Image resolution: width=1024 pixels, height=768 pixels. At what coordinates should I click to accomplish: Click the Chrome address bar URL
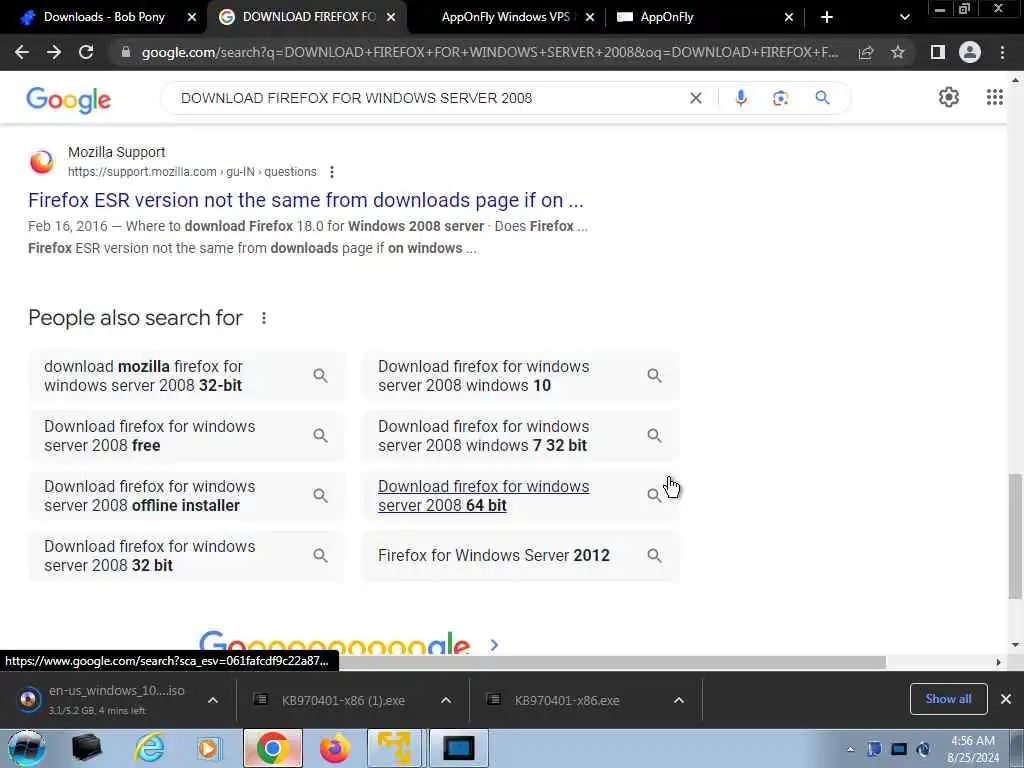490,52
